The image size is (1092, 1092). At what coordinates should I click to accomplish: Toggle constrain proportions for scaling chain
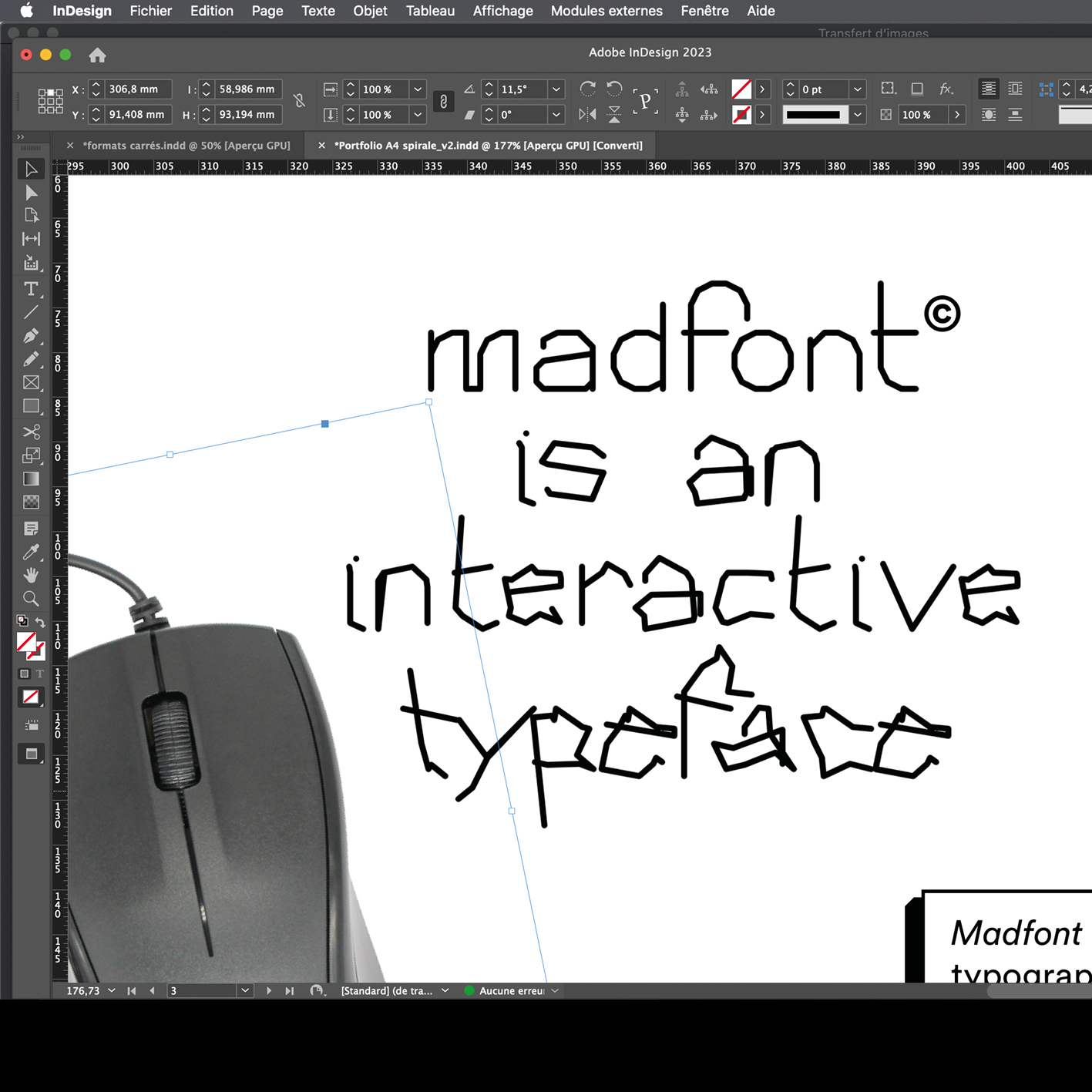pos(443,102)
